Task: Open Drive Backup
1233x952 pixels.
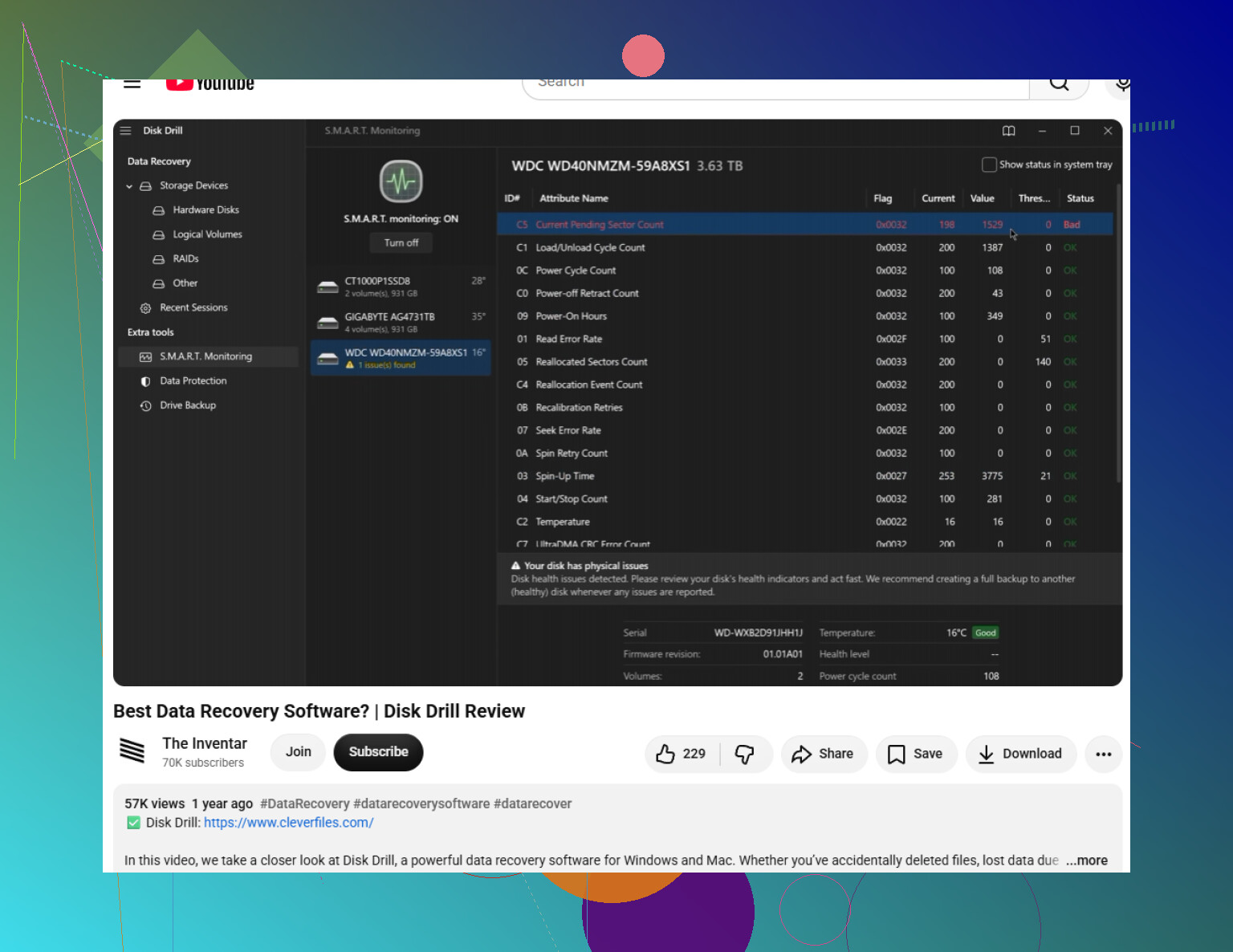Action: point(188,405)
